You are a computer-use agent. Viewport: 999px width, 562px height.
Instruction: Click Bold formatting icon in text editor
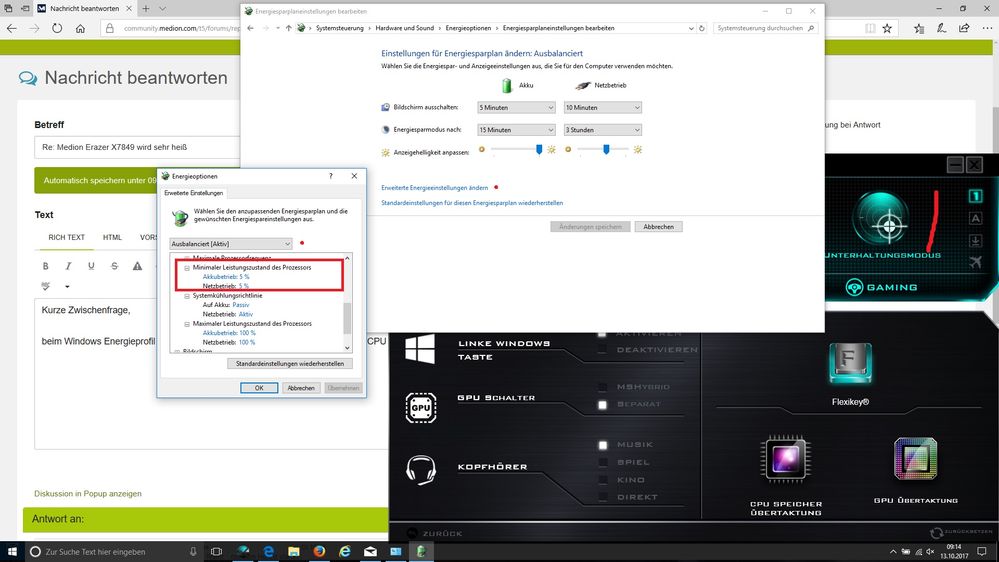45,266
